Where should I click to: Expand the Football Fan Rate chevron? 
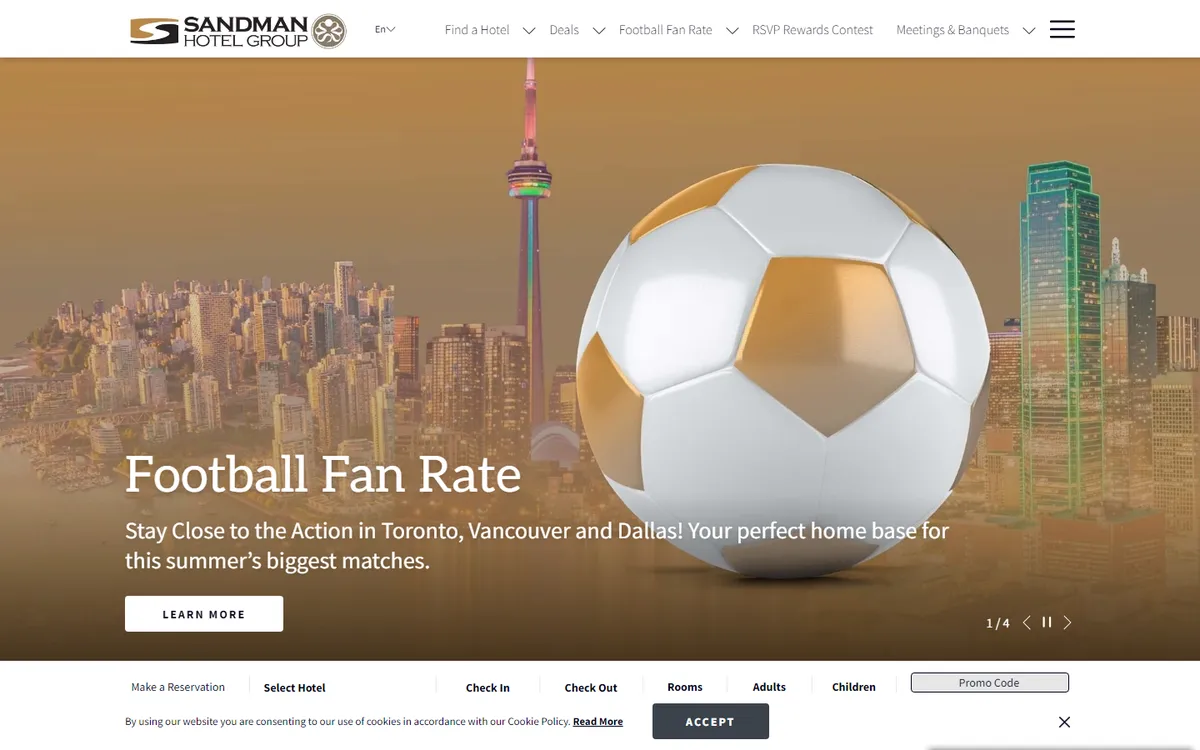[732, 30]
